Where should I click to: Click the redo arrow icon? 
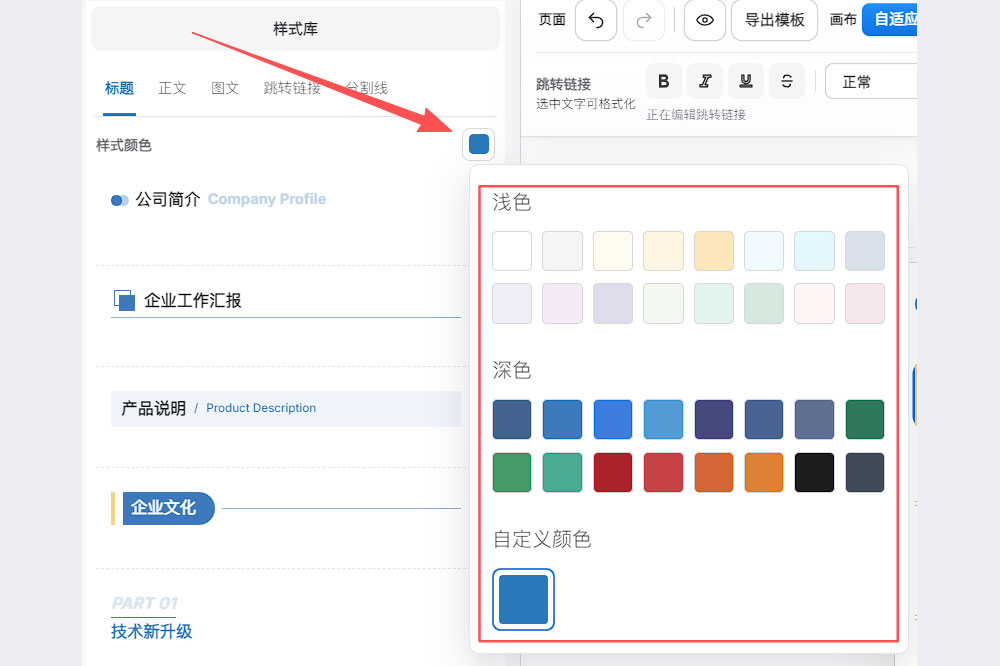pos(643,20)
